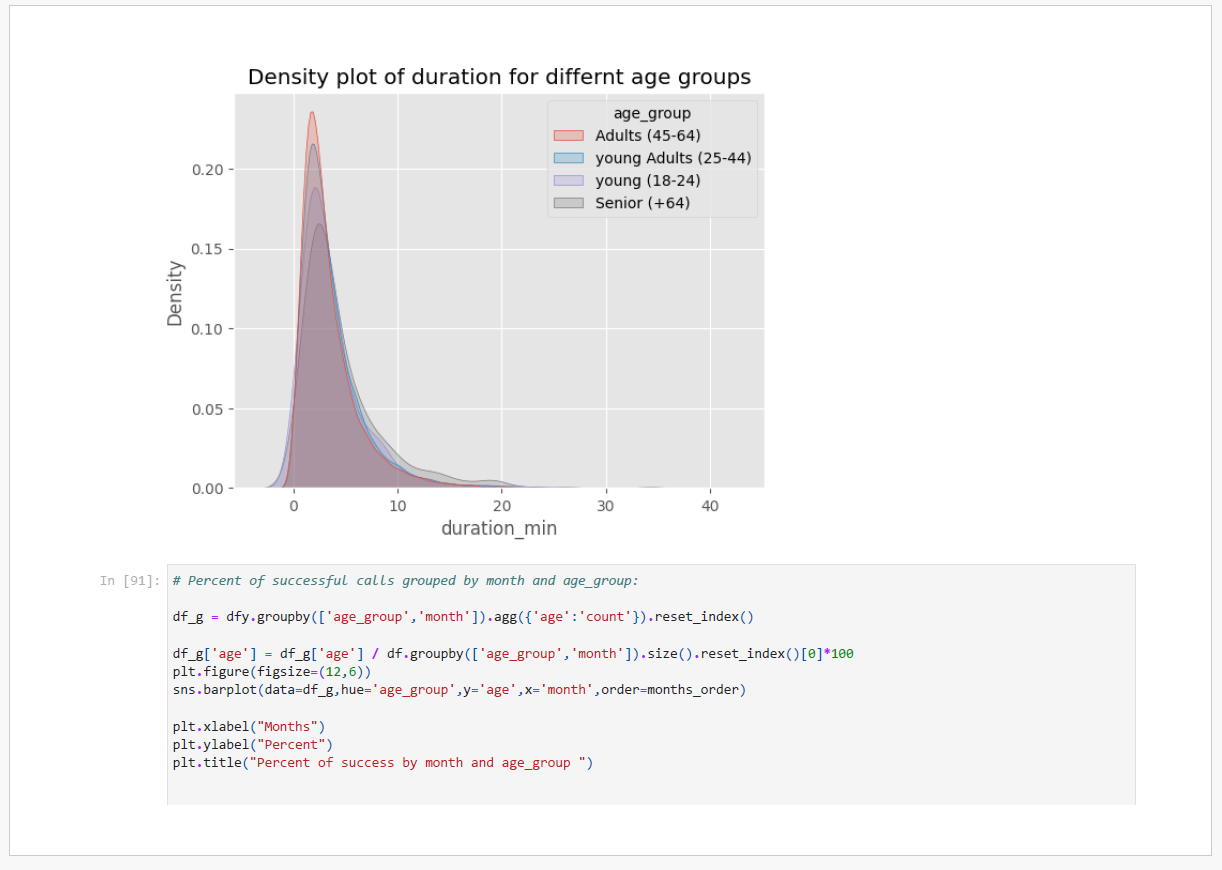Screen dimensions: 1222x870
Task: Click the age_group legend title
Action: (x=652, y=114)
